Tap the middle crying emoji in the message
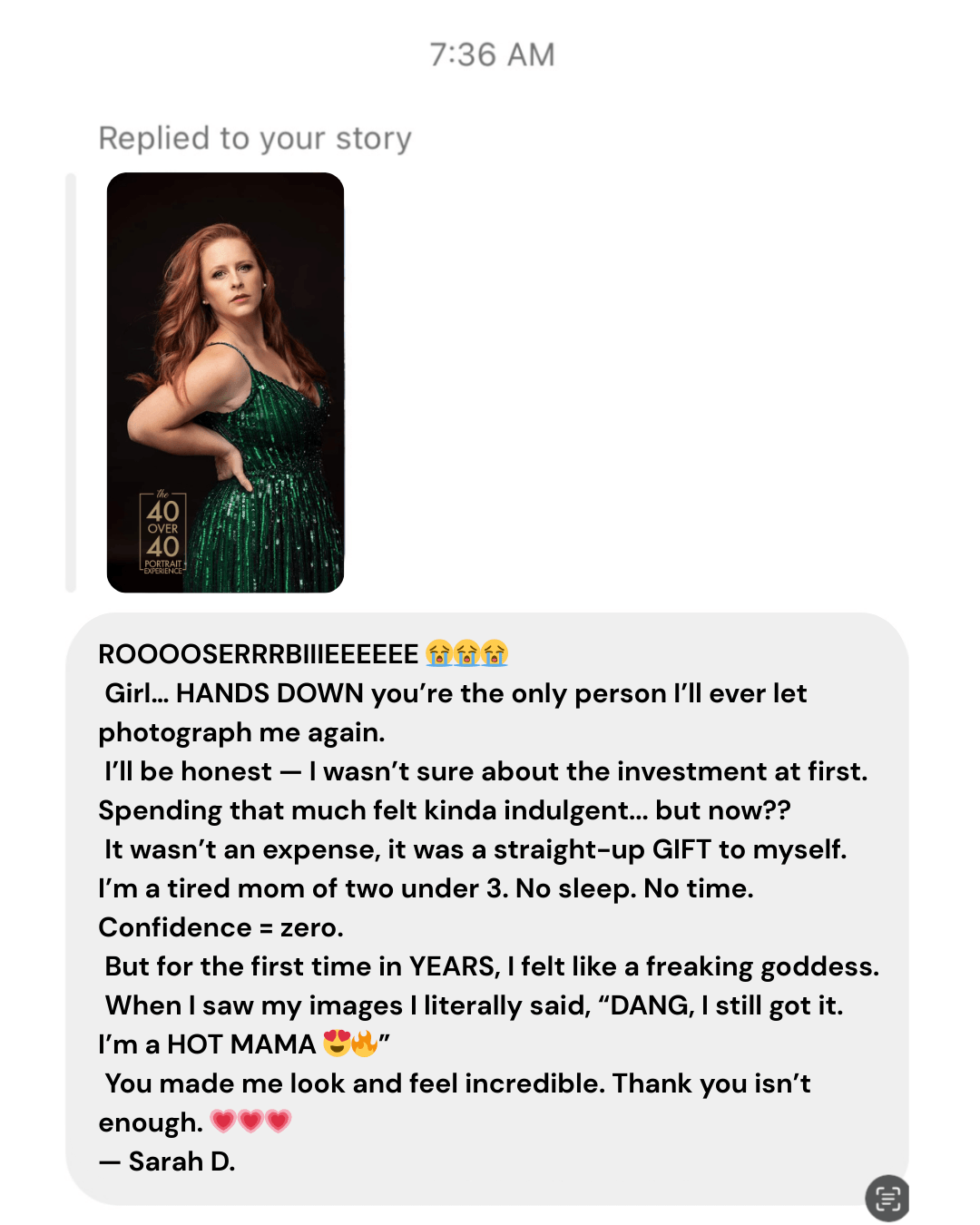980x1225 pixels. point(466,653)
